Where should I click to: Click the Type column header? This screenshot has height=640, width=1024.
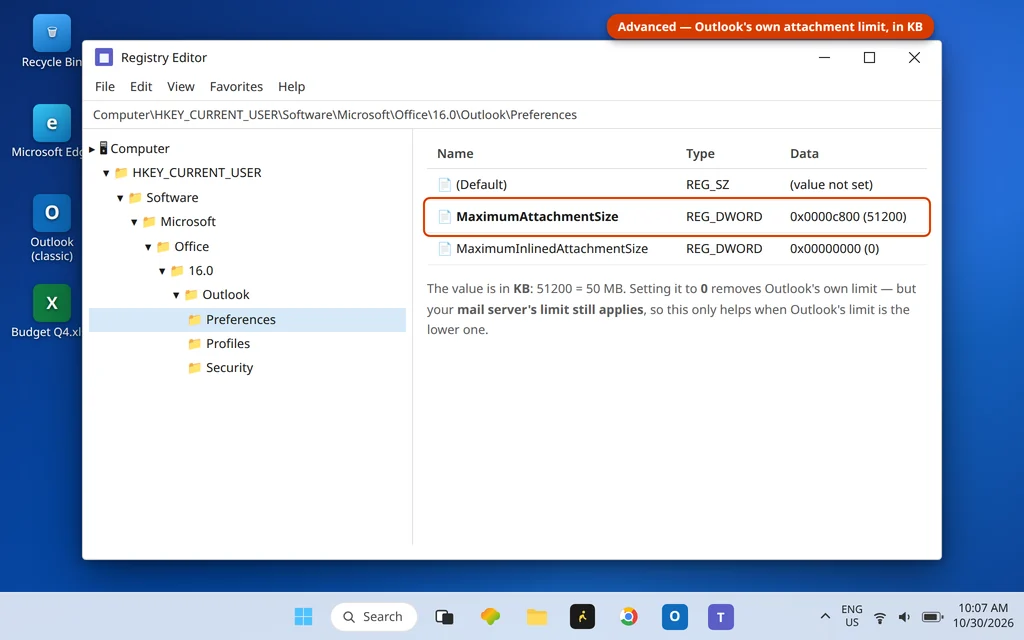700,153
